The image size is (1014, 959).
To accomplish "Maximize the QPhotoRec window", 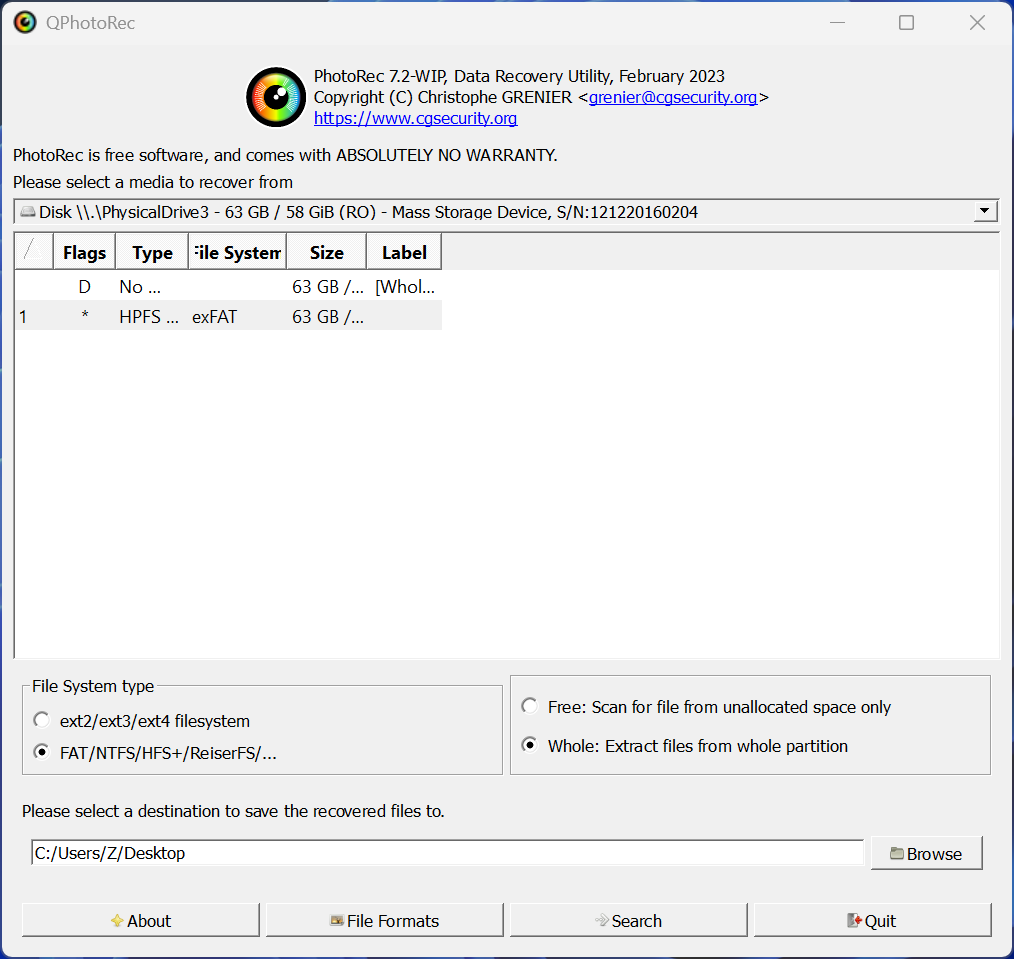I will (x=907, y=23).
